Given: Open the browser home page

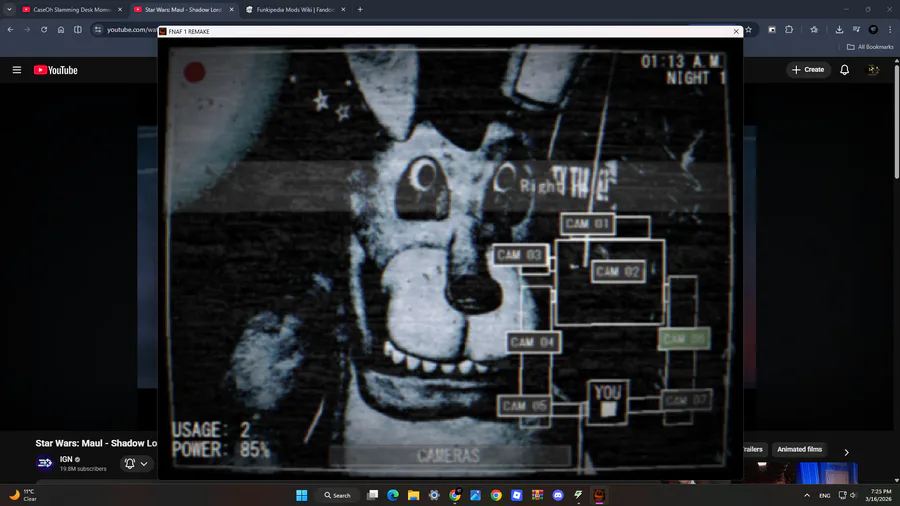Looking at the screenshot, I should (61, 29).
